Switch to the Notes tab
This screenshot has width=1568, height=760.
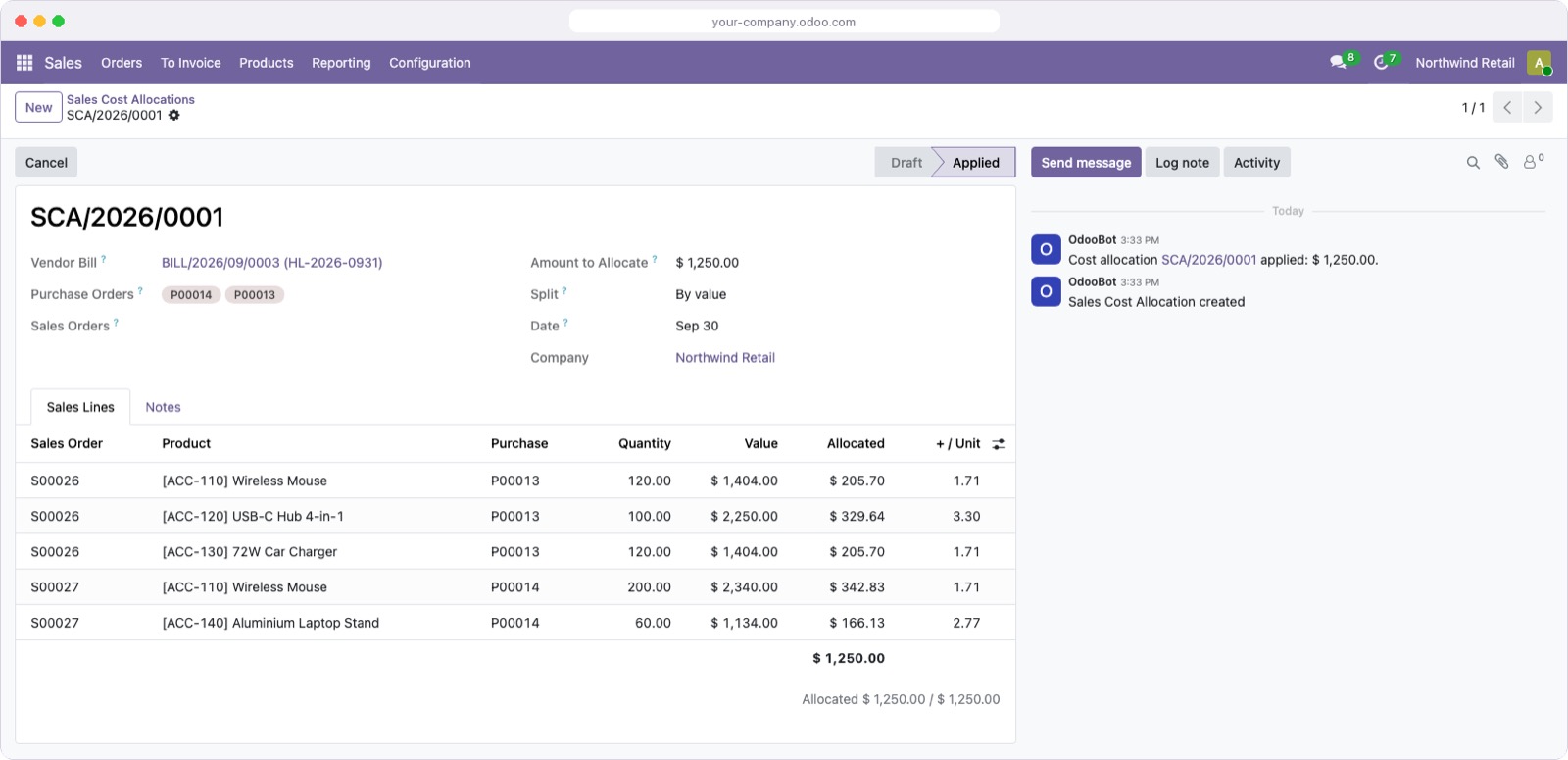pos(163,407)
